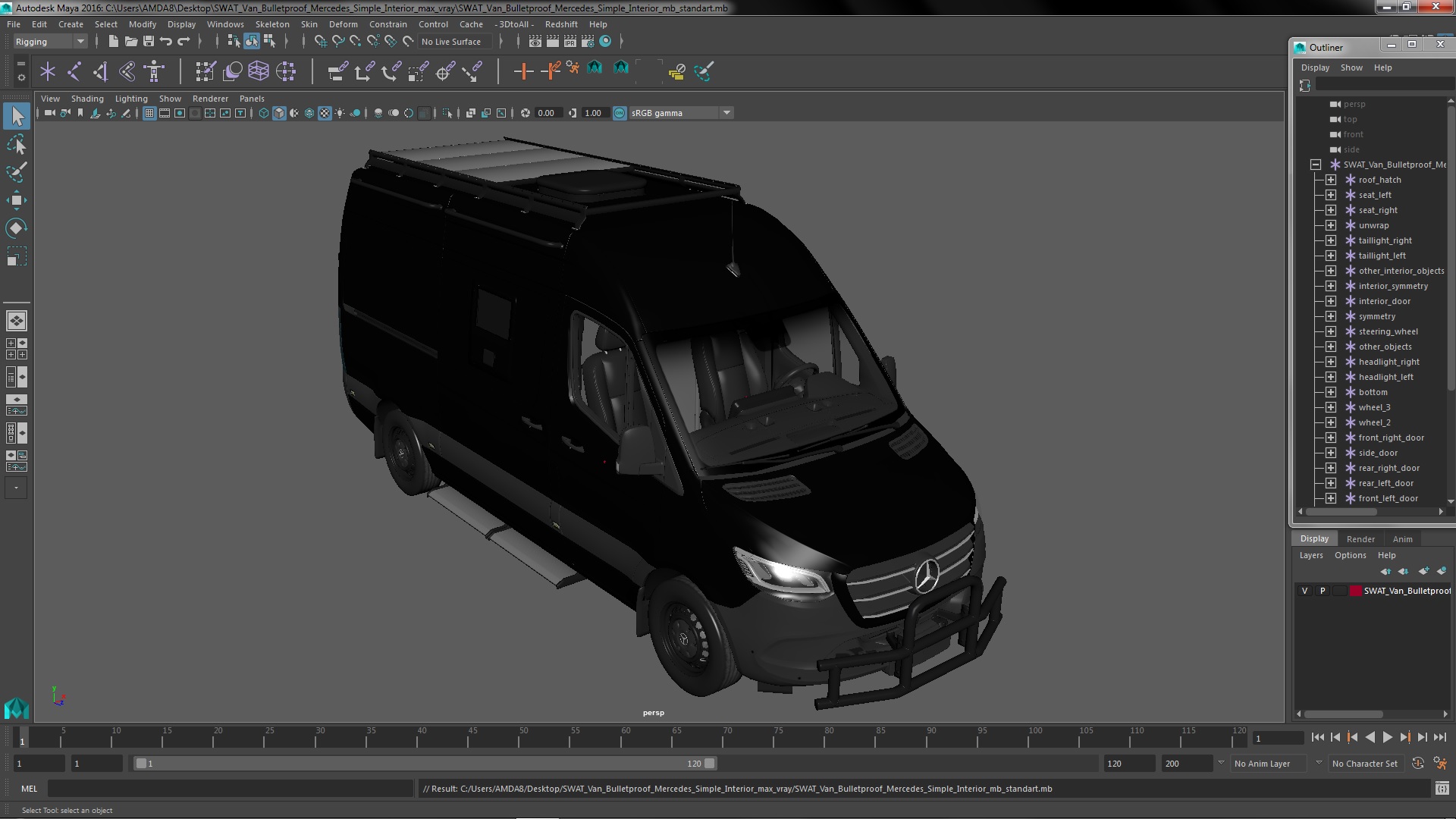Click the MEL command line input

coord(231,789)
